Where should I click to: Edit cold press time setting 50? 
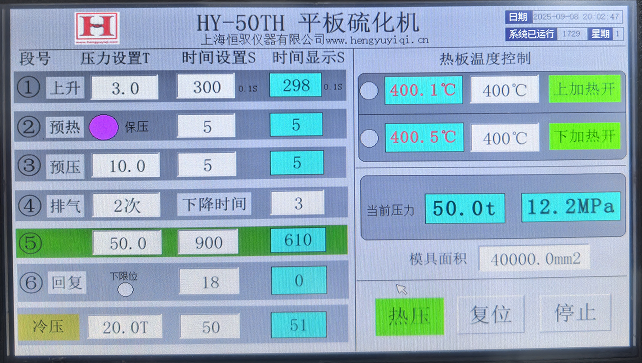pos(210,326)
